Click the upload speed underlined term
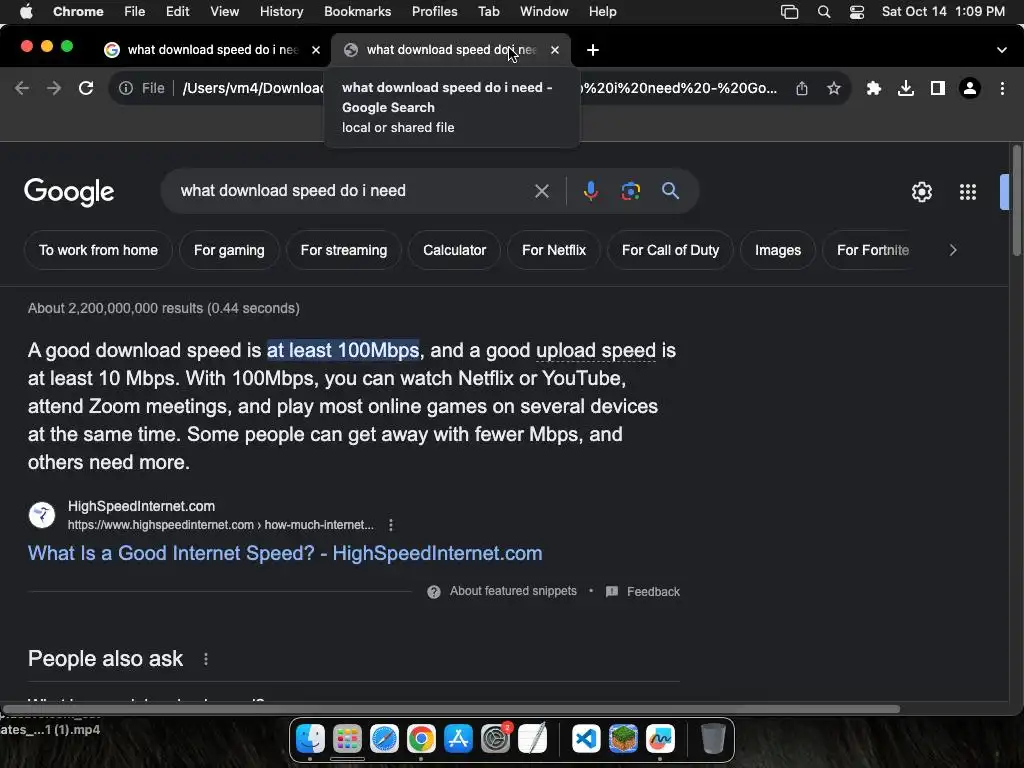Viewport: 1024px width, 768px height. coord(596,351)
